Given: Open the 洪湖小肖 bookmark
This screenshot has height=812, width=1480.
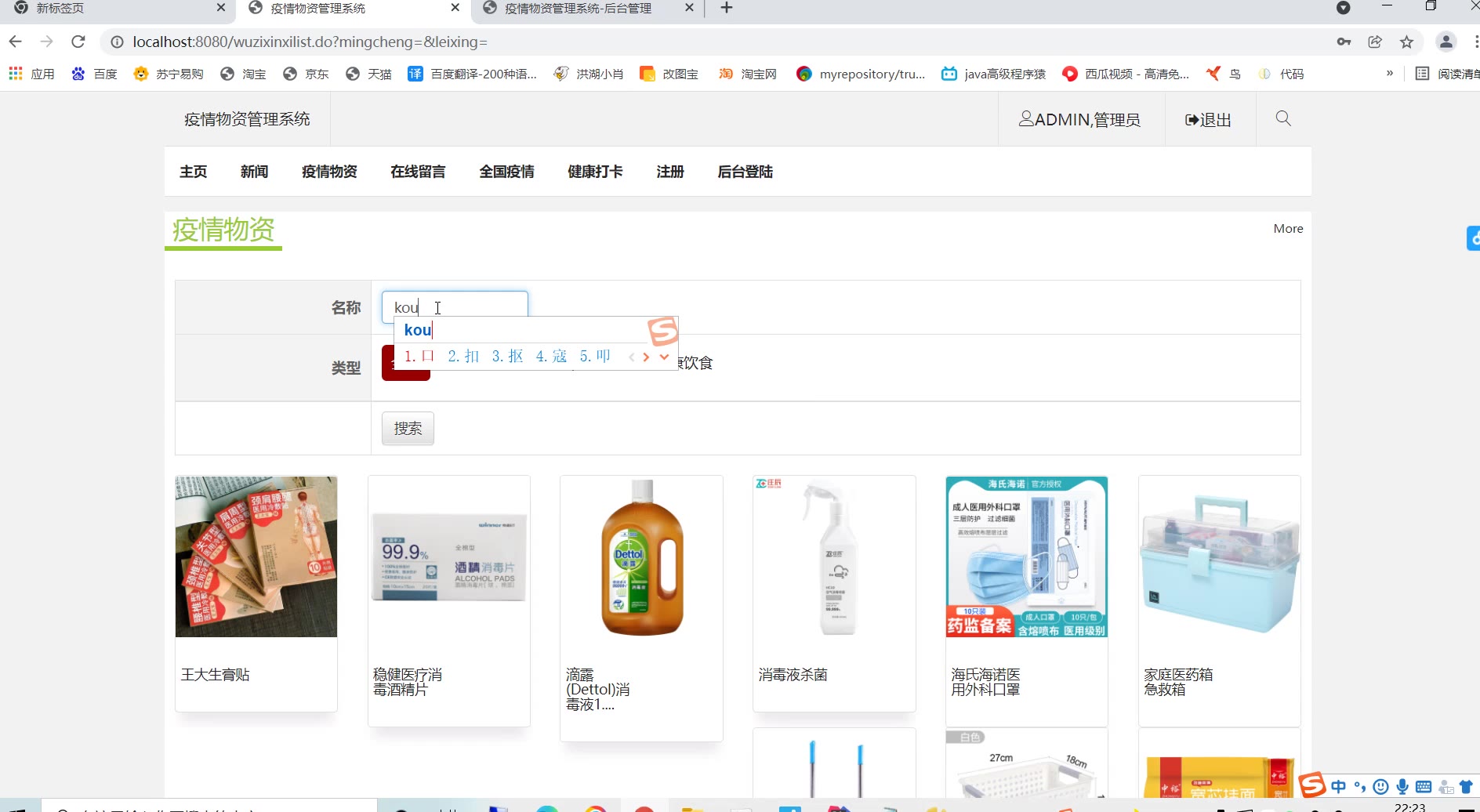Looking at the screenshot, I should point(589,74).
